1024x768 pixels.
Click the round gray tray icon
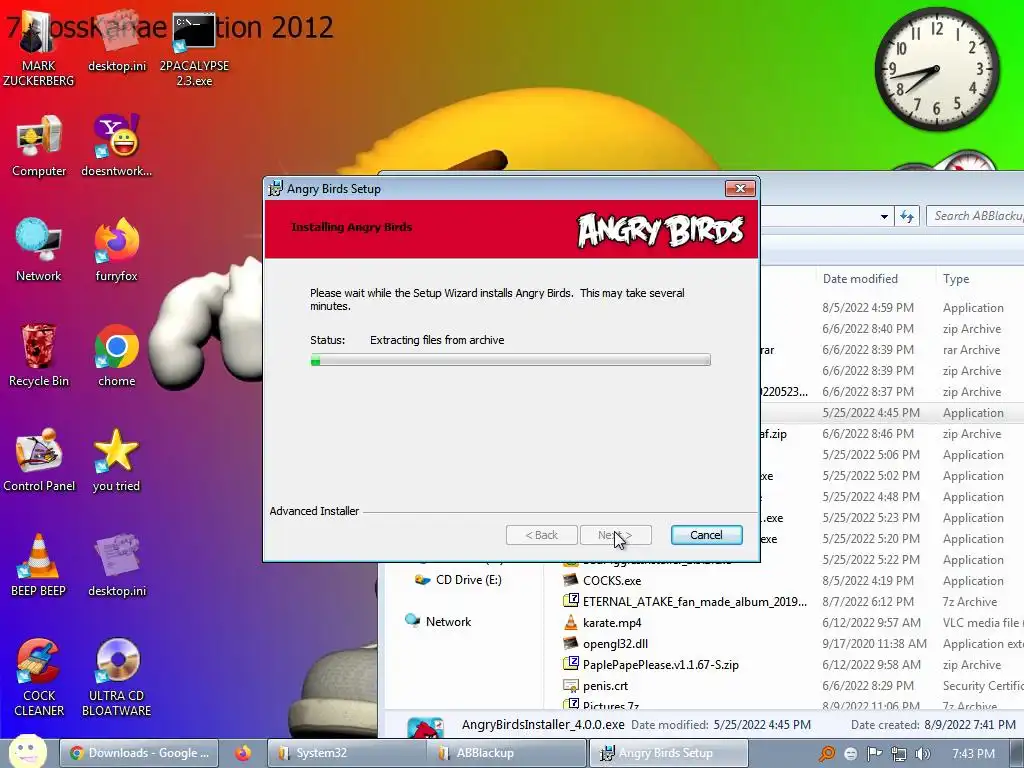[x=850, y=754]
